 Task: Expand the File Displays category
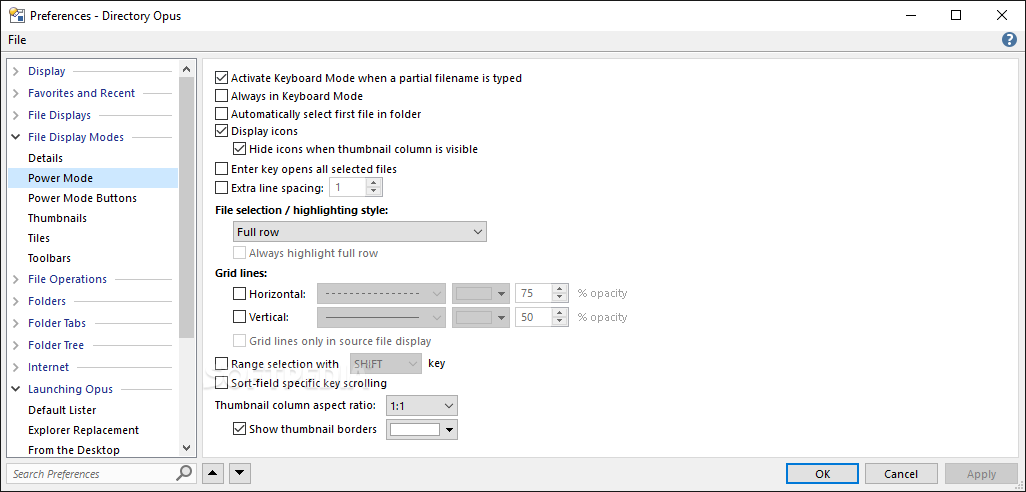click(x=16, y=115)
